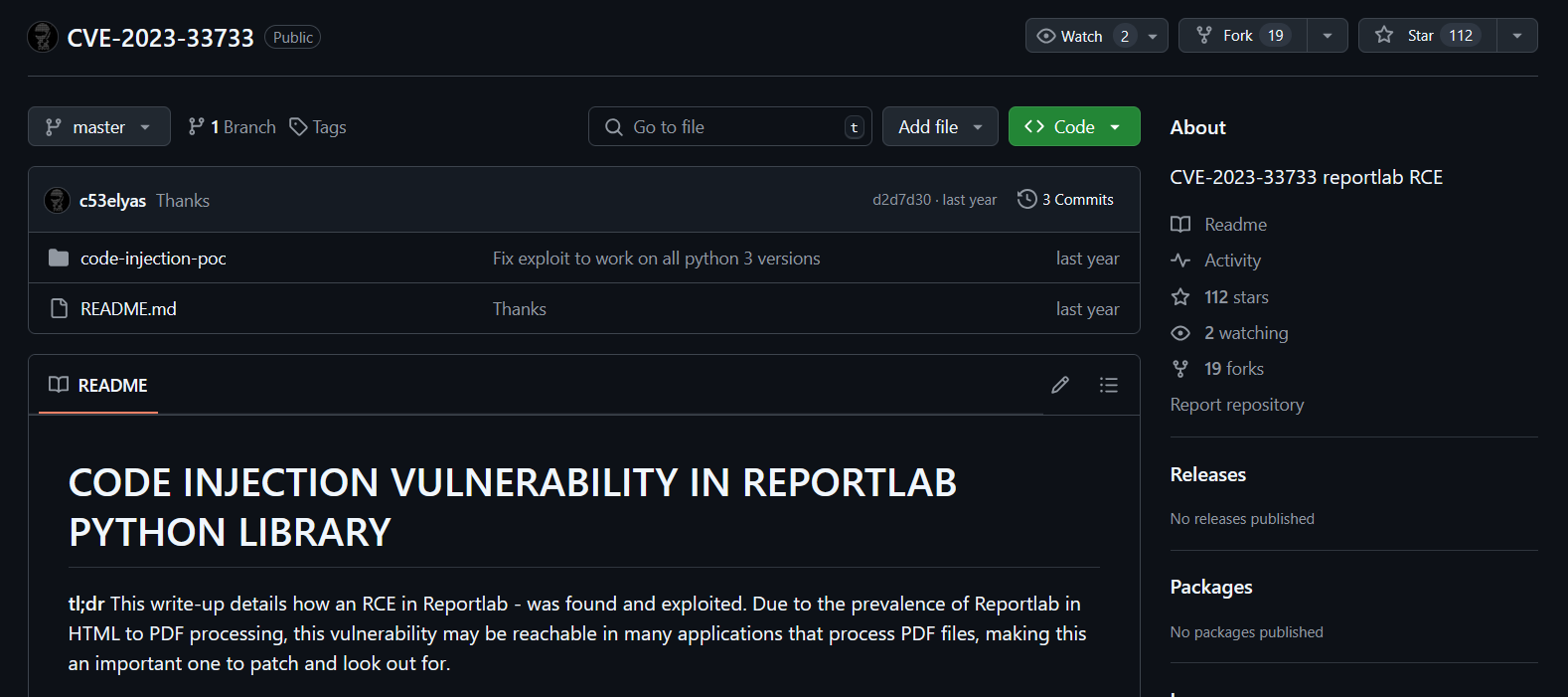Expand the Add file dropdown
Screen dimensions: 1568x697
[940, 126]
